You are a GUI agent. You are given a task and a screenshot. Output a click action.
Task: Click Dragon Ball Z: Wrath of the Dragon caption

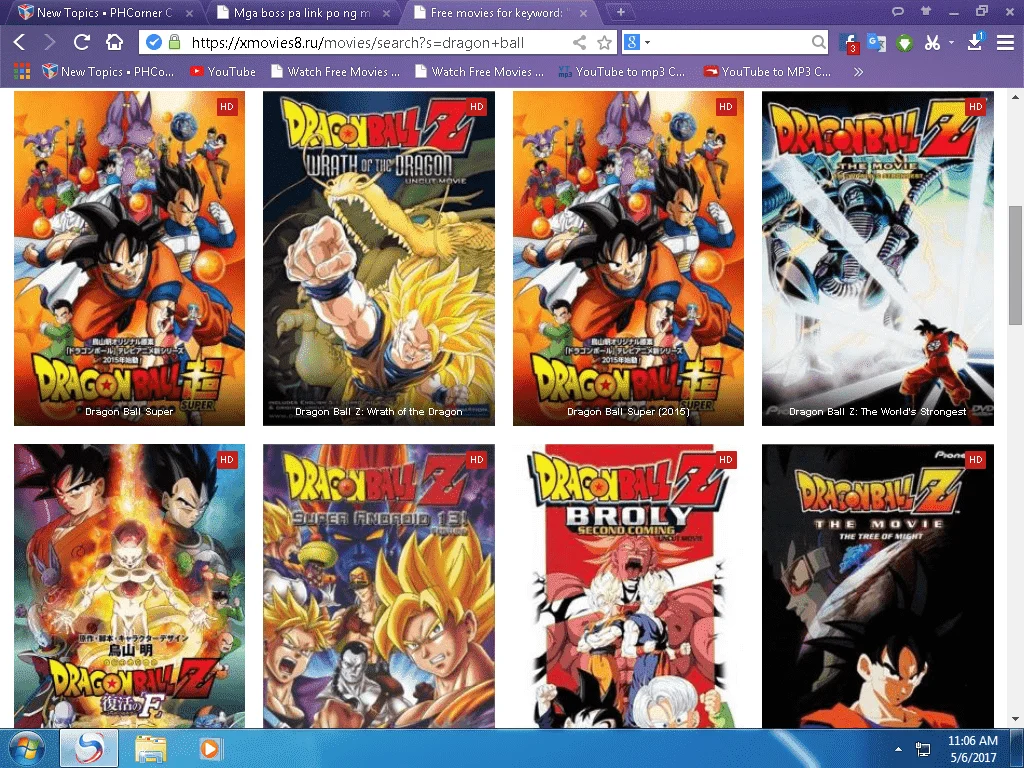379,411
